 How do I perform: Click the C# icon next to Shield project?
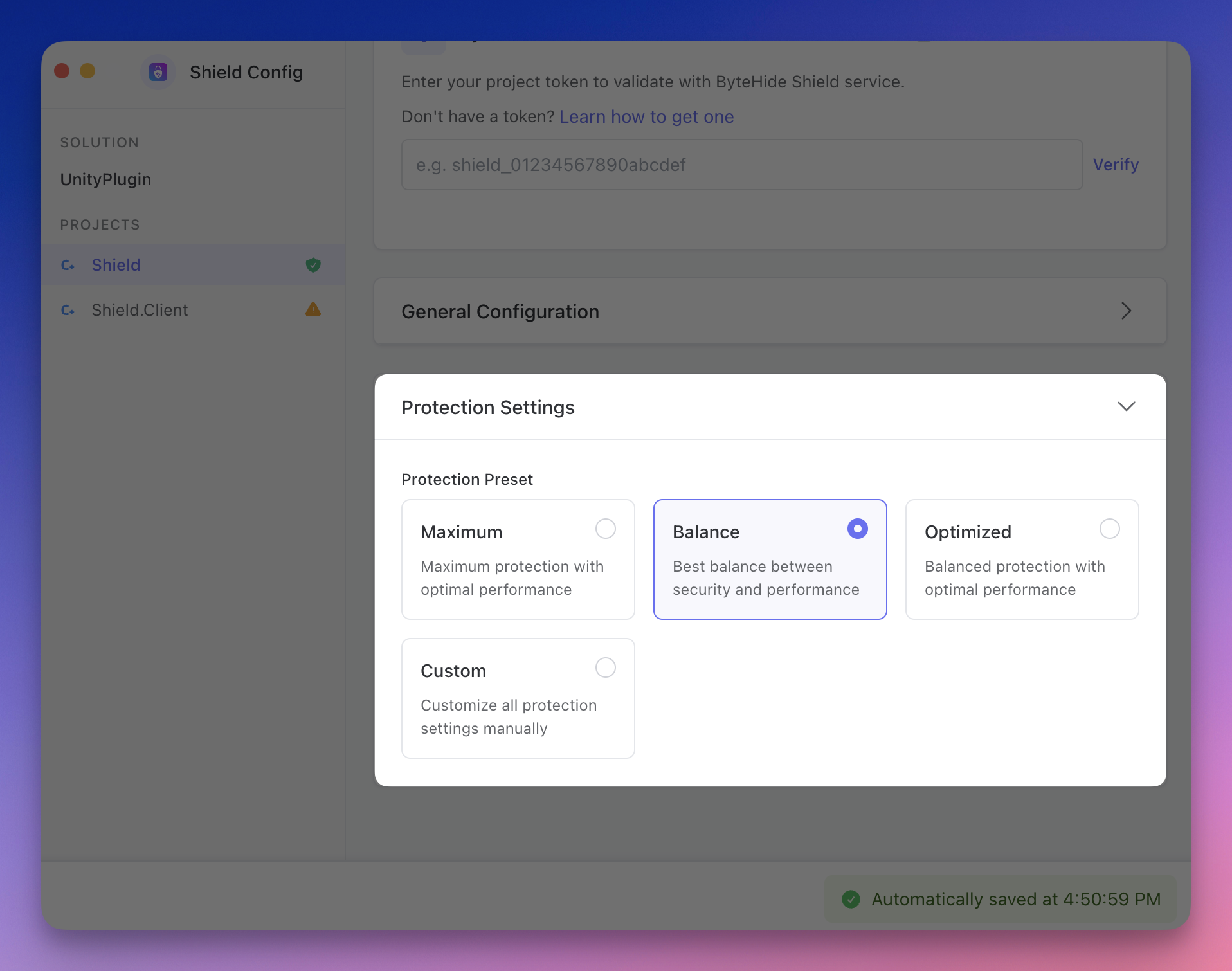tap(68, 265)
